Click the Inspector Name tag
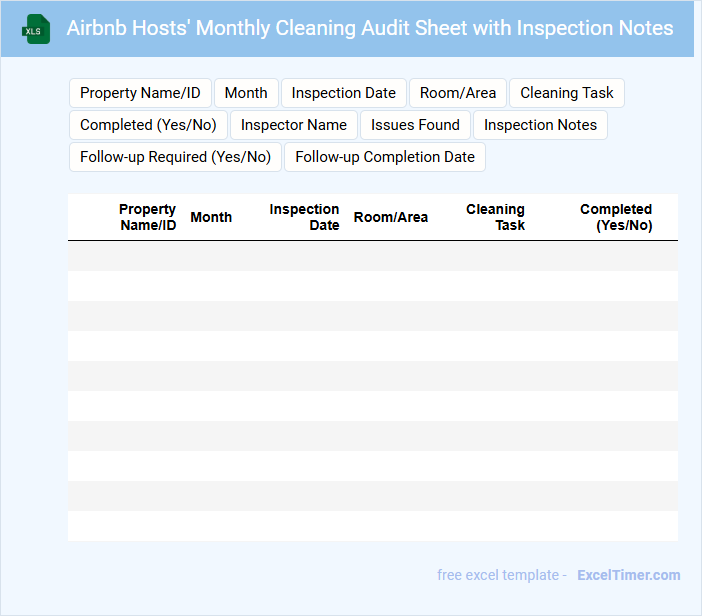This screenshot has width=702, height=616. coord(294,125)
